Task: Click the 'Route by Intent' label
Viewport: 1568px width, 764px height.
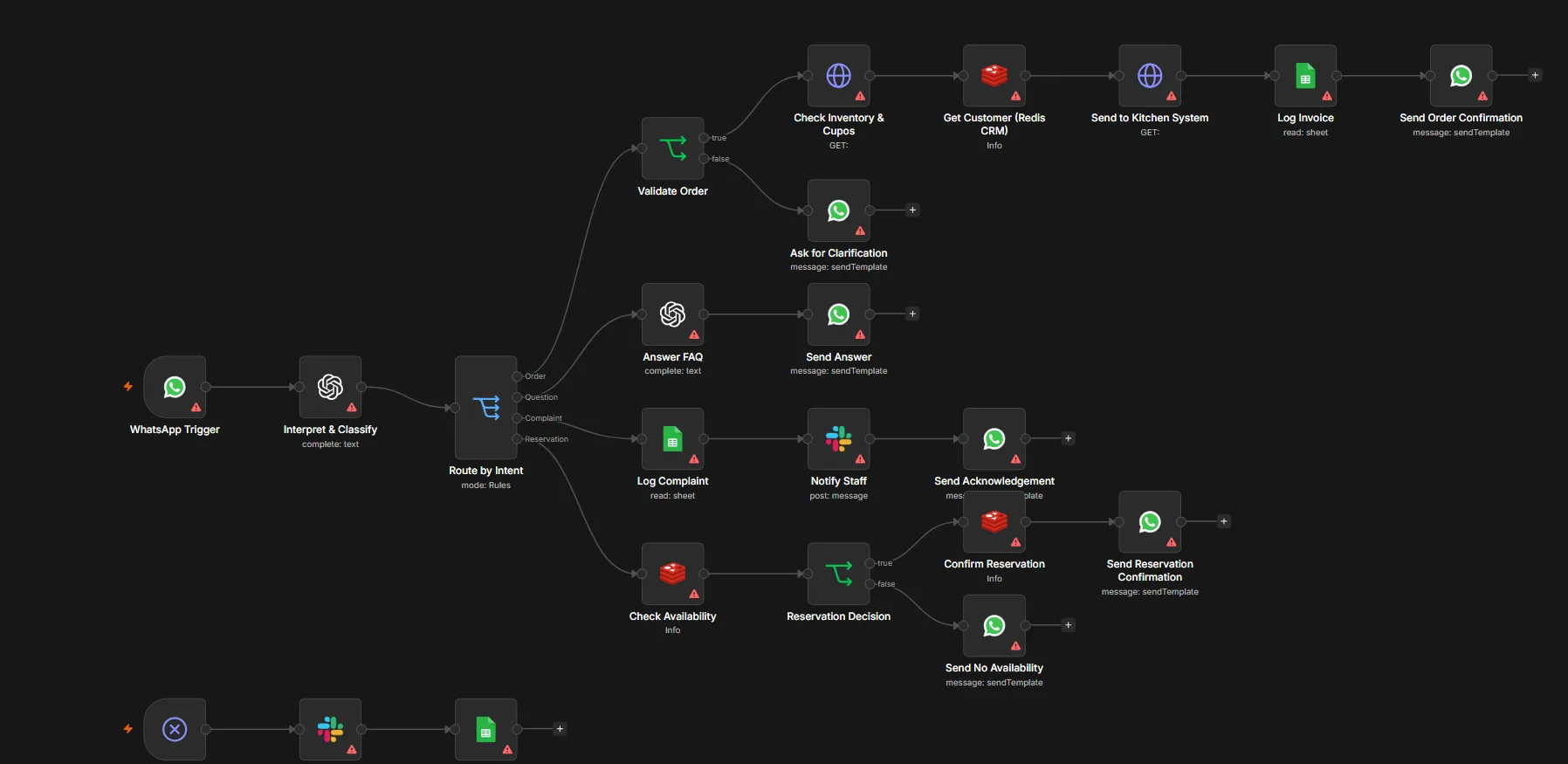Action: [486, 471]
